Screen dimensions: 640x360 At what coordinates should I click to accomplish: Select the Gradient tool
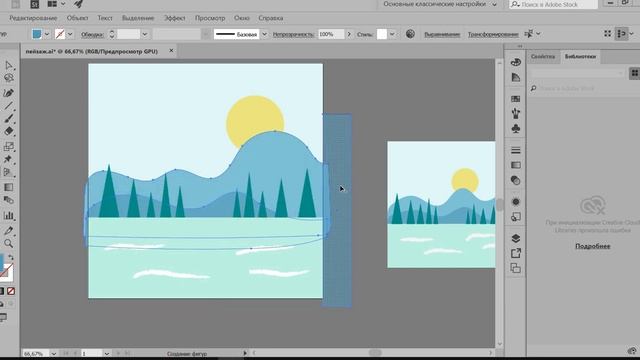click(x=9, y=187)
